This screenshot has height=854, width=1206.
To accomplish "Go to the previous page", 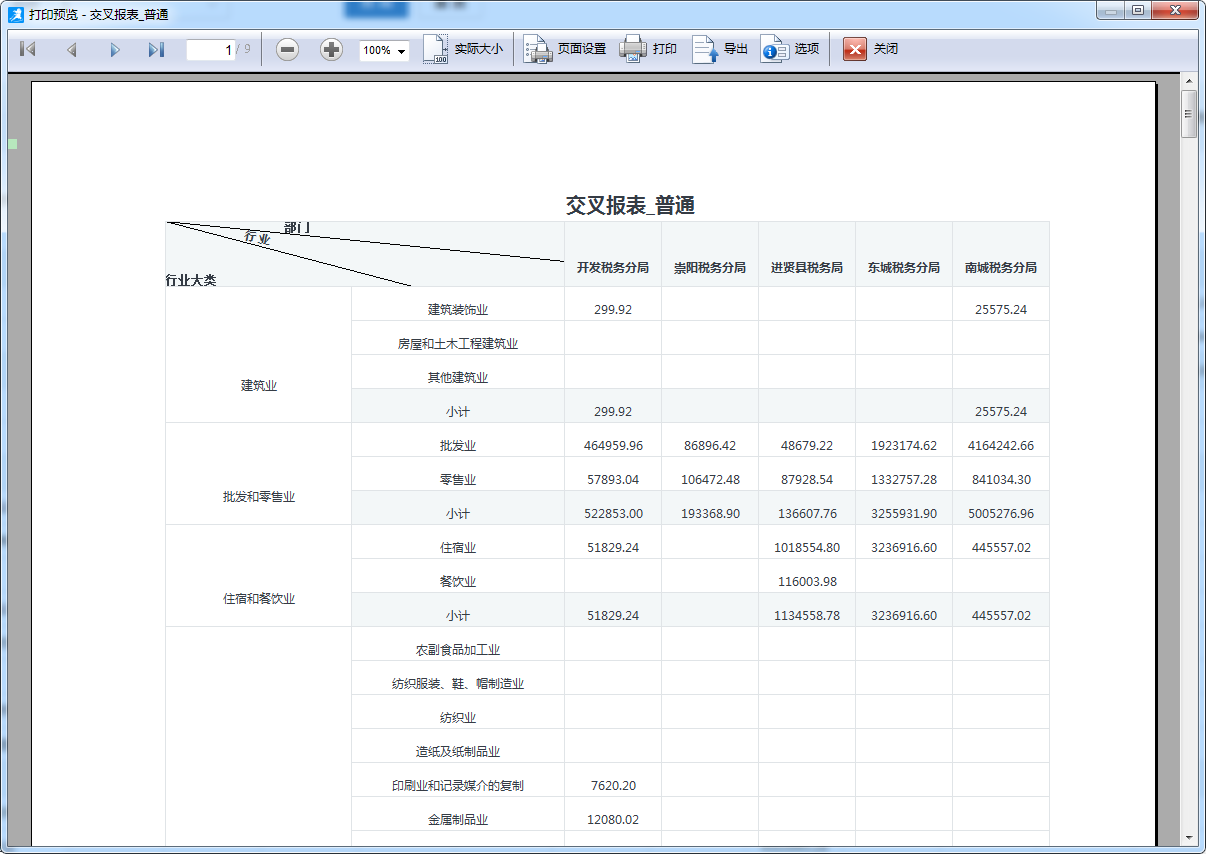I will point(71,49).
